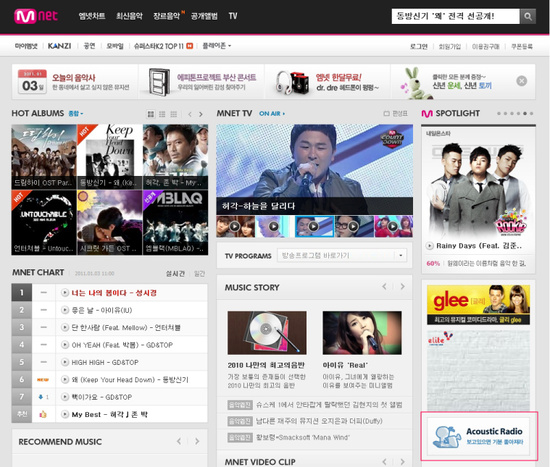Open the Hot Albums category dropdown

[76, 114]
